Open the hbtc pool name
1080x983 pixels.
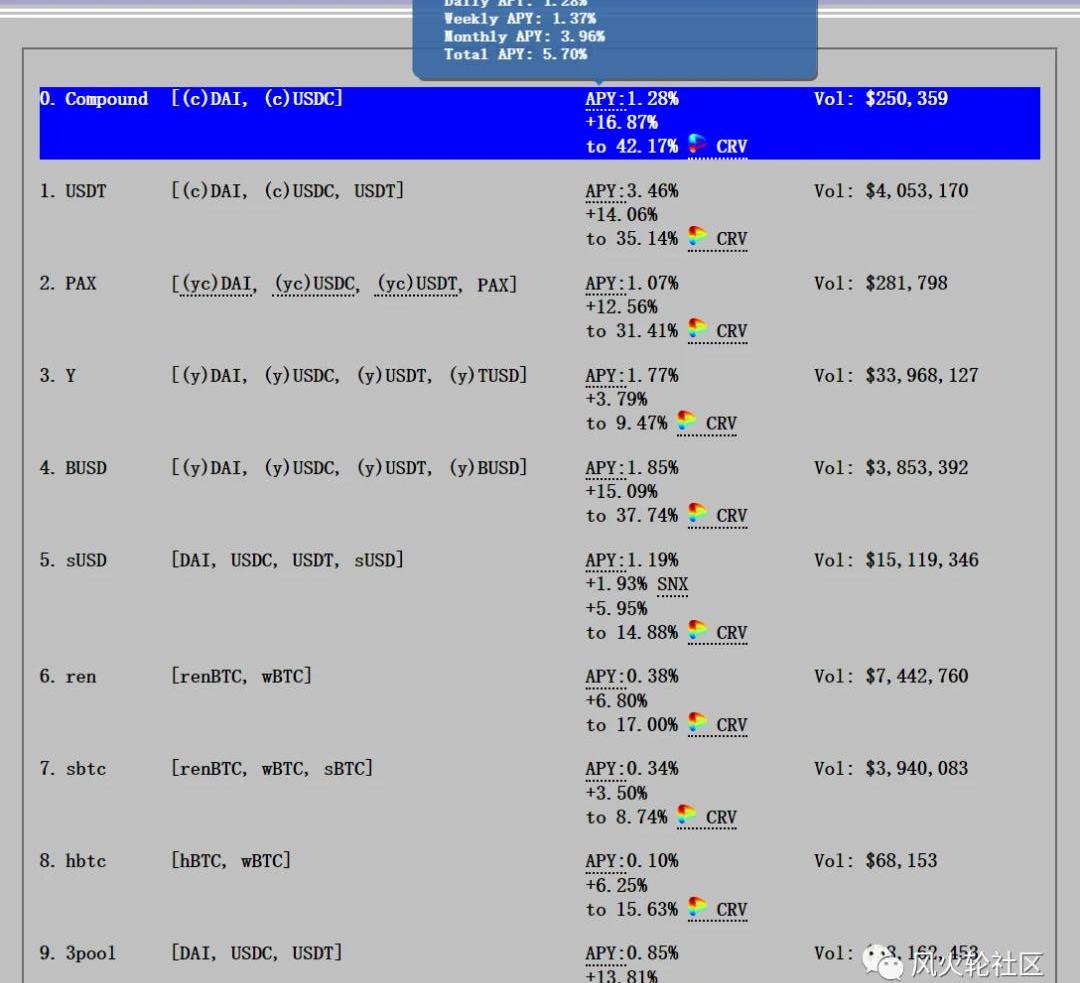86,861
